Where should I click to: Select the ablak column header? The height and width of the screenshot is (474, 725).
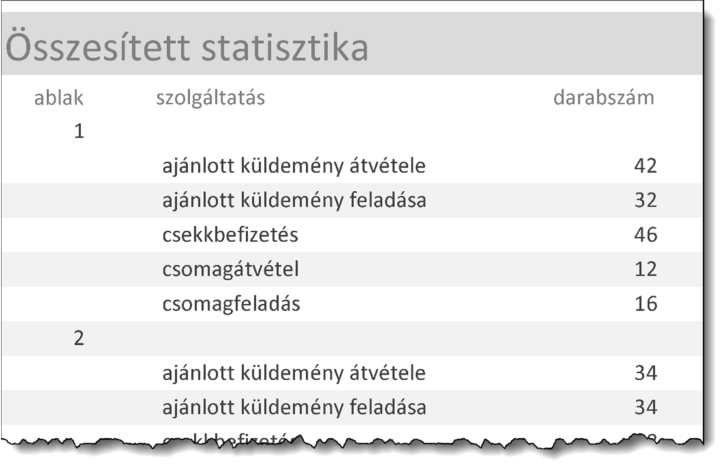pos(59,98)
